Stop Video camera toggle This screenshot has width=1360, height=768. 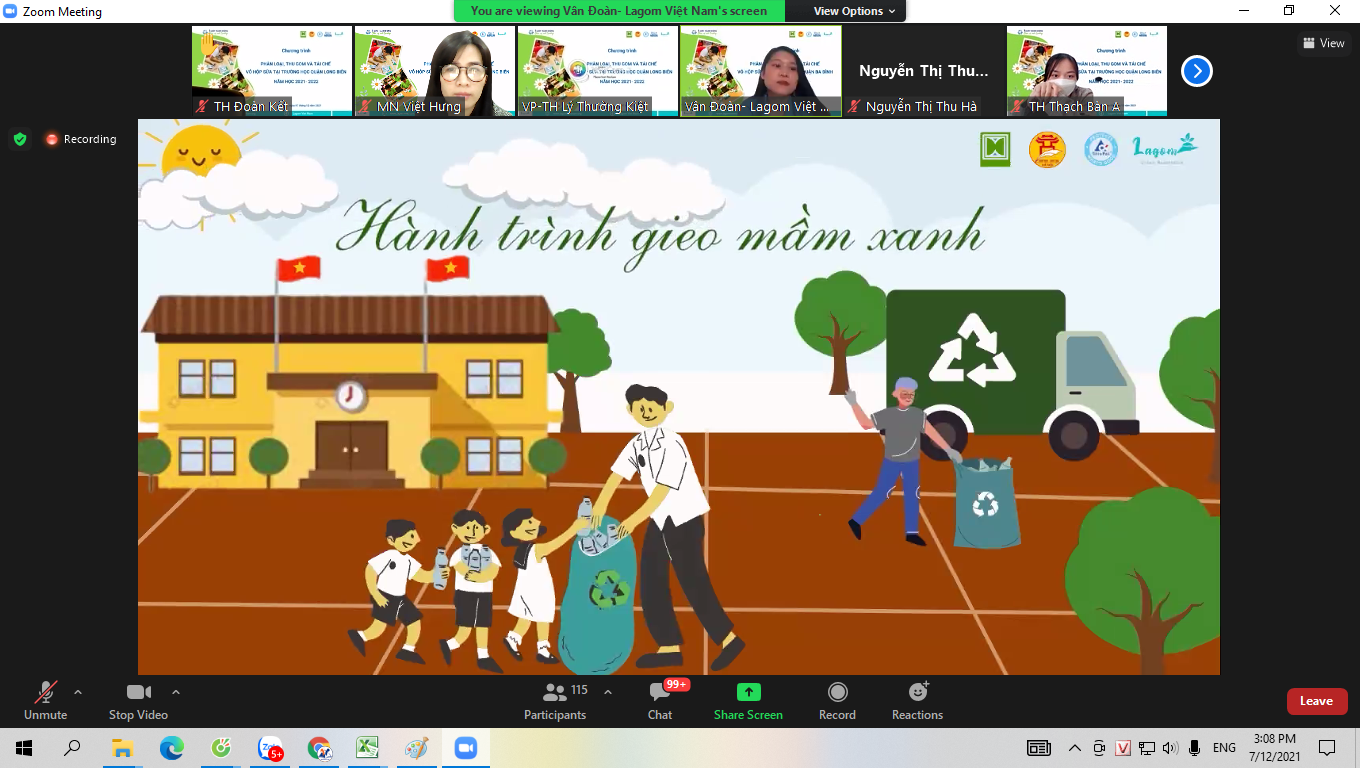pos(138,700)
